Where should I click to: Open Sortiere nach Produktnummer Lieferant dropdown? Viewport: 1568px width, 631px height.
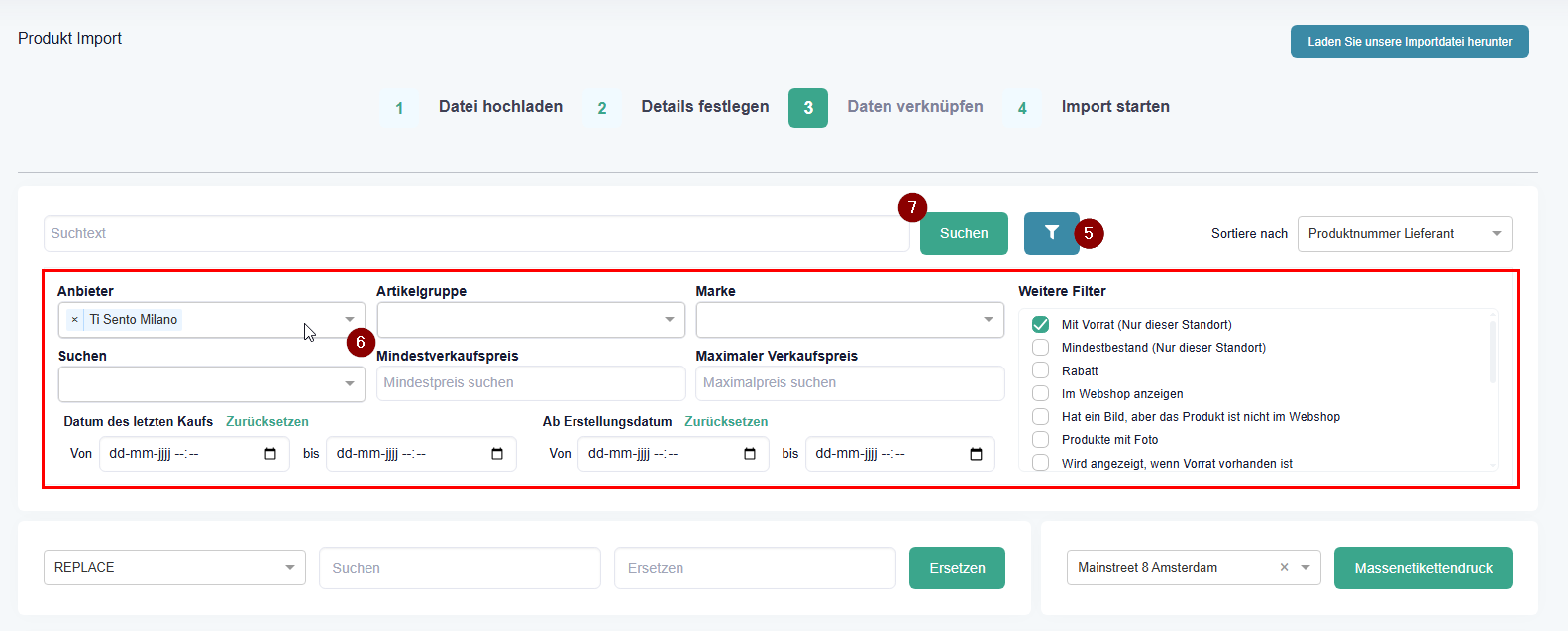click(1404, 234)
